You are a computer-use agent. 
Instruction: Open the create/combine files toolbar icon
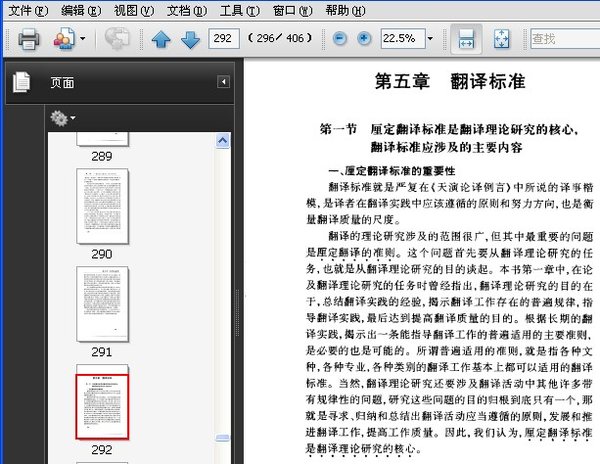coord(65,39)
